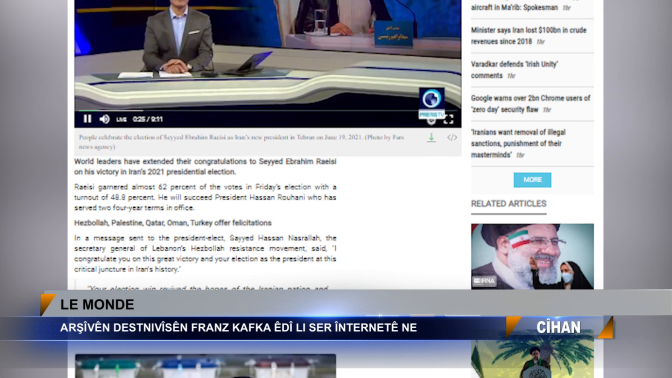Open the Google Chrome 'zero day' security flaw headline

531,104
